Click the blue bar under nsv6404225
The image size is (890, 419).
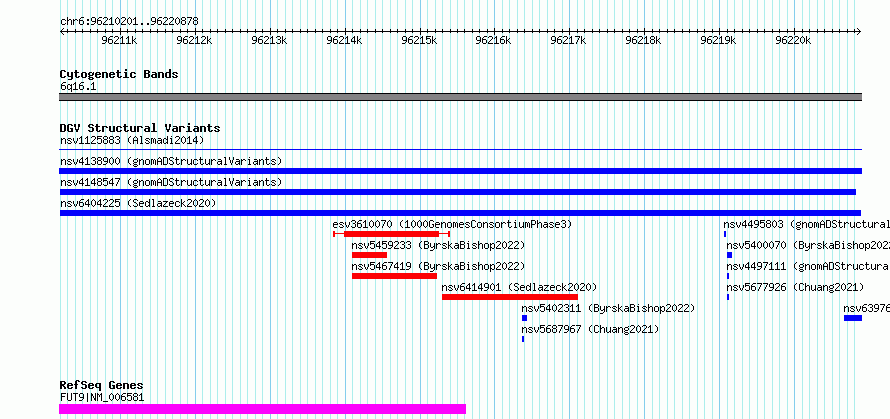pyautogui.click(x=460, y=213)
